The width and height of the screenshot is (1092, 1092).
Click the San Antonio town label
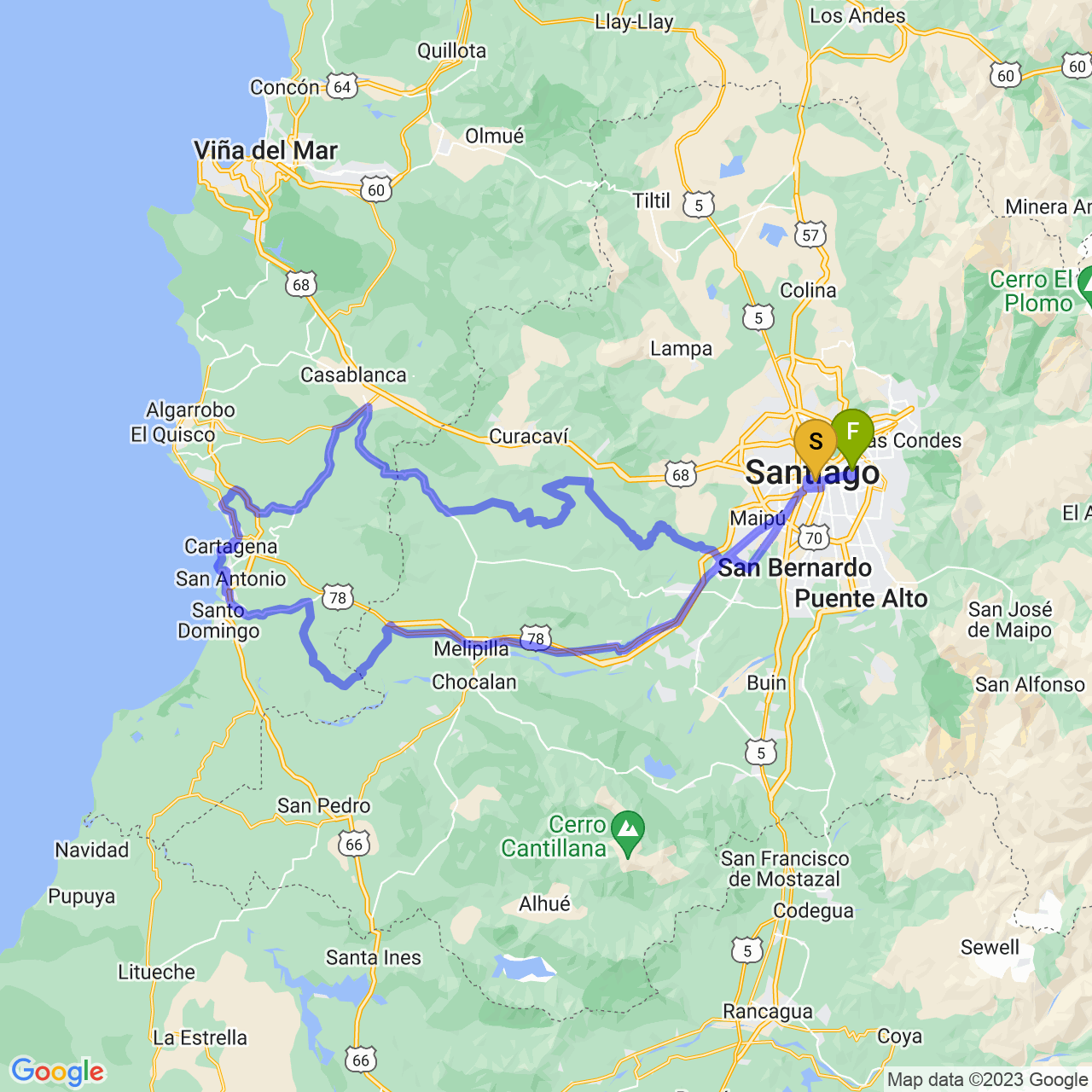point(231,579)
